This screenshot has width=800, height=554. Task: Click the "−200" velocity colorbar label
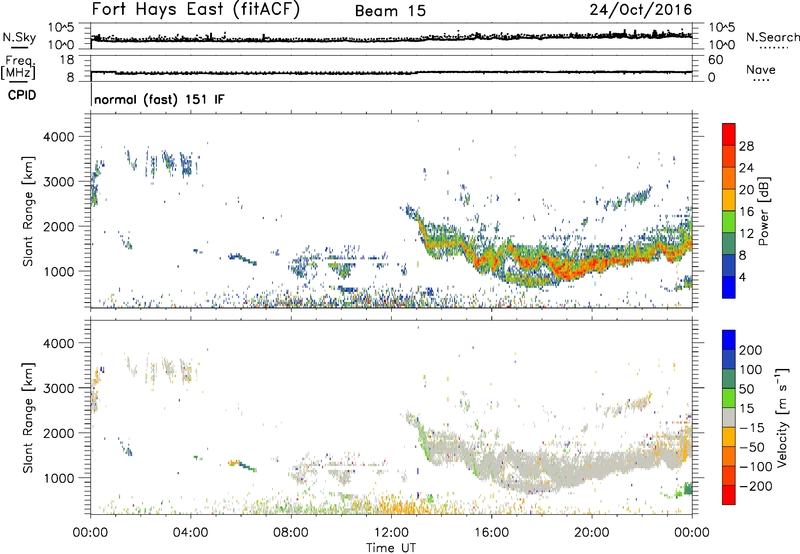click(756, 486)
